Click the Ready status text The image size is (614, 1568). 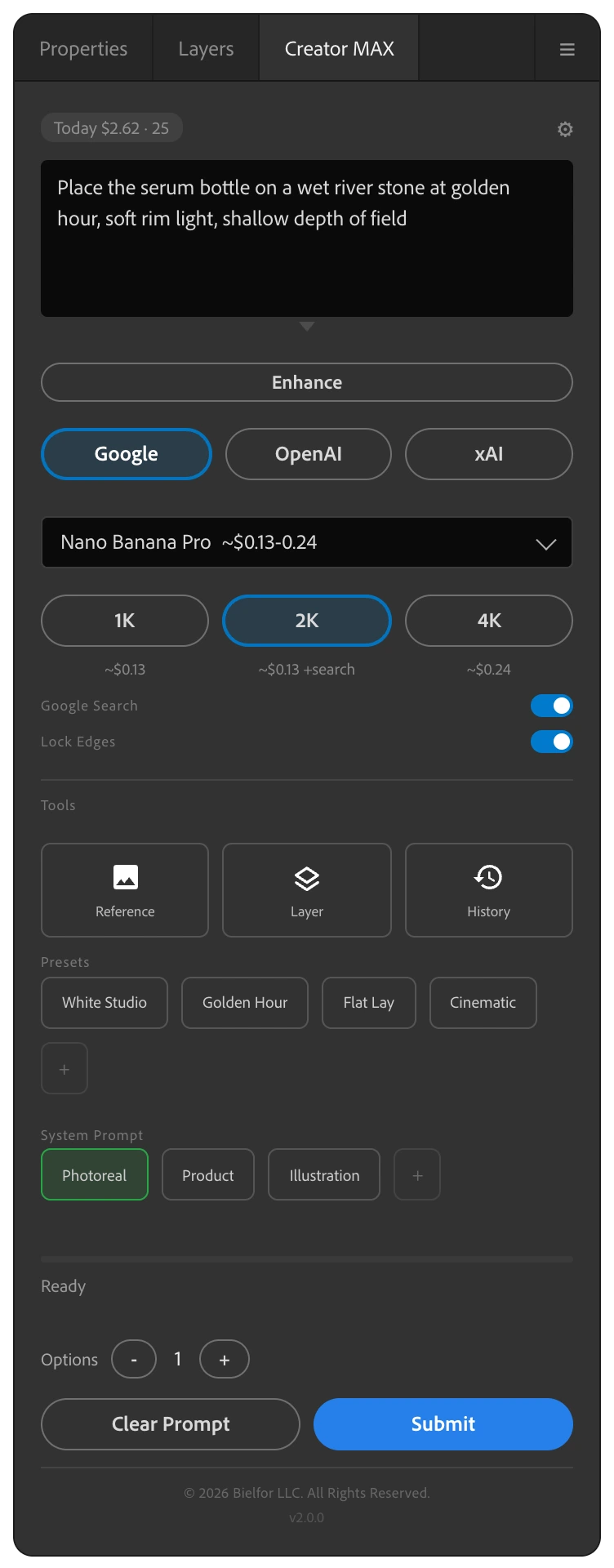pos(64,1286)
